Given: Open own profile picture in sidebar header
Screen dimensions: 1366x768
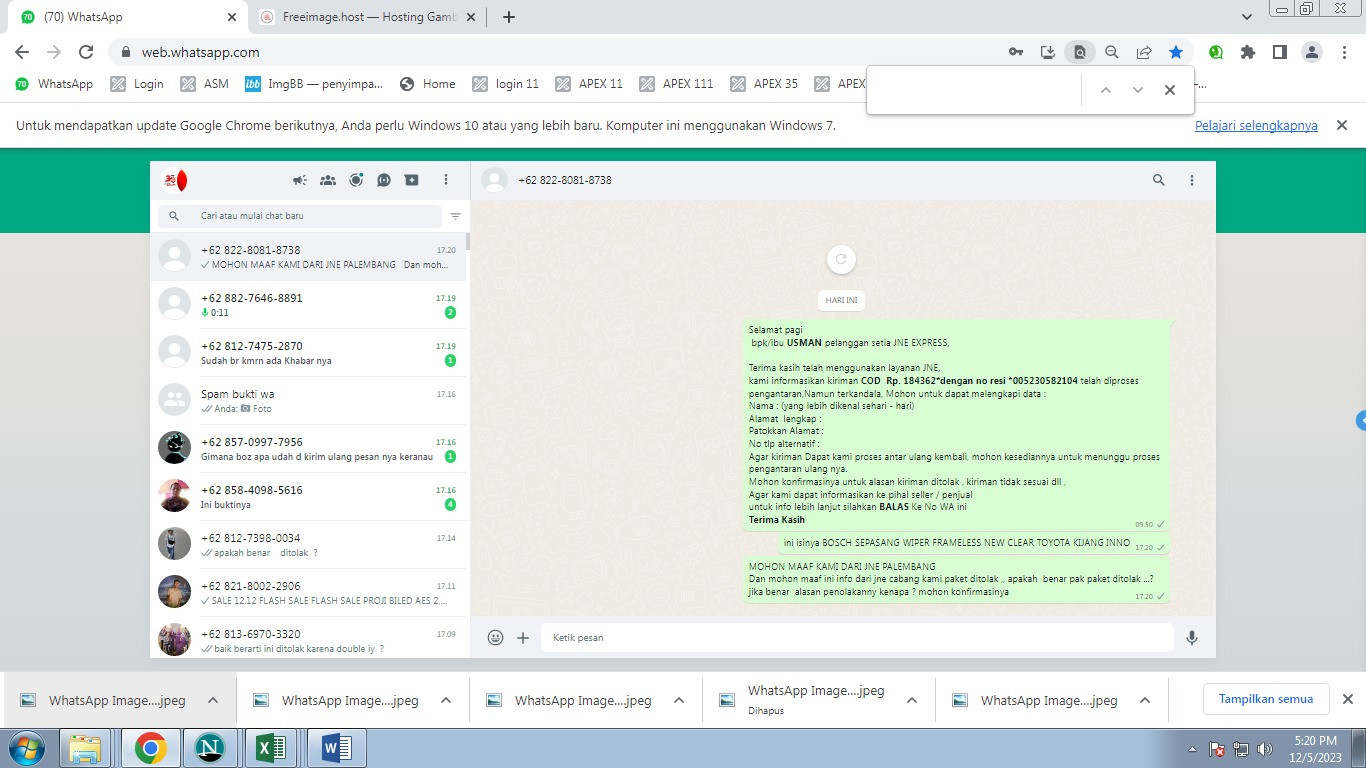Looking at the screenshot, I should (175, 180).
